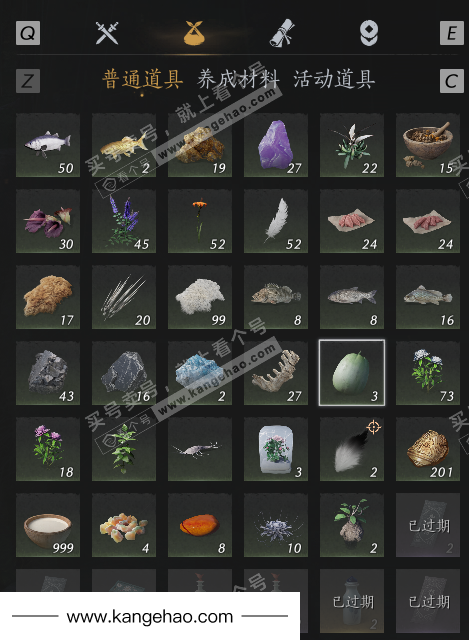This screenshot has height=640, width=469.
Task: Open the coin currency category icon
Action: pyautogui.click(x=369, y=33)
